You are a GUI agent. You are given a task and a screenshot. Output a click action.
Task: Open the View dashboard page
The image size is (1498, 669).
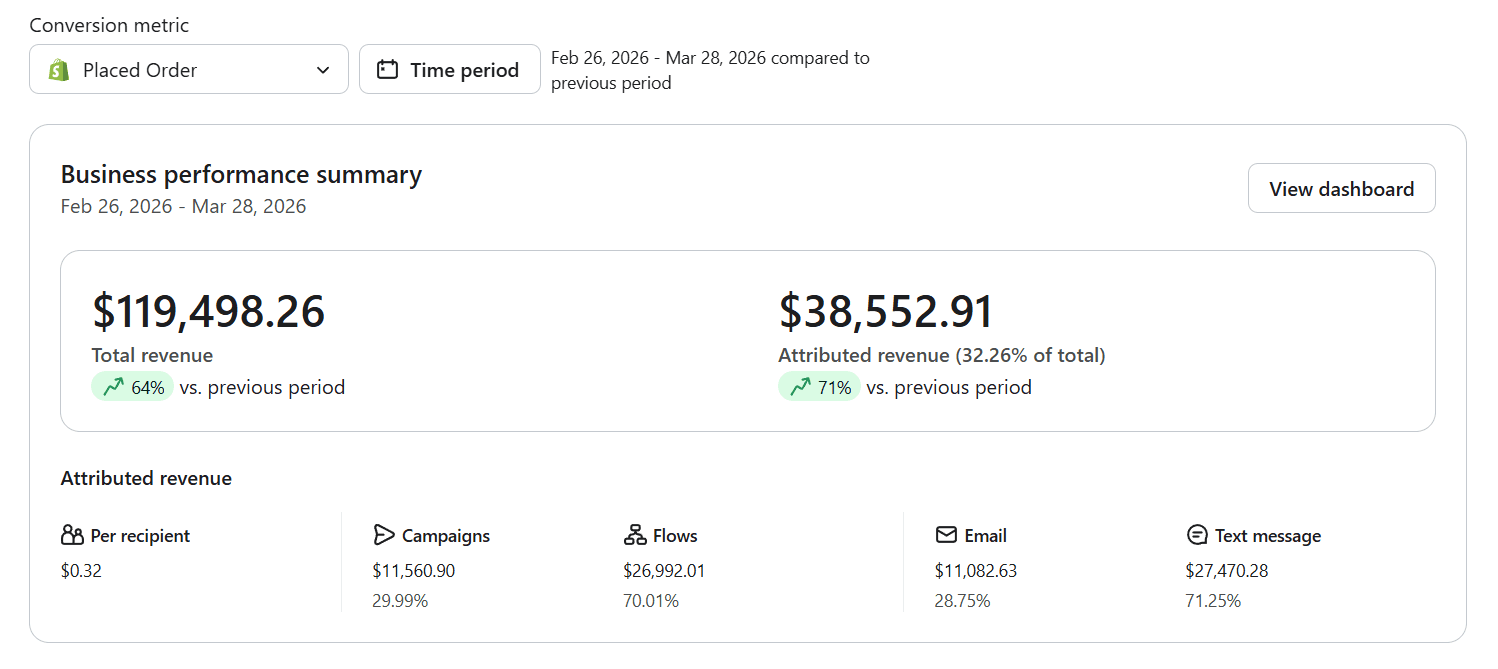tap(1341, 188)
